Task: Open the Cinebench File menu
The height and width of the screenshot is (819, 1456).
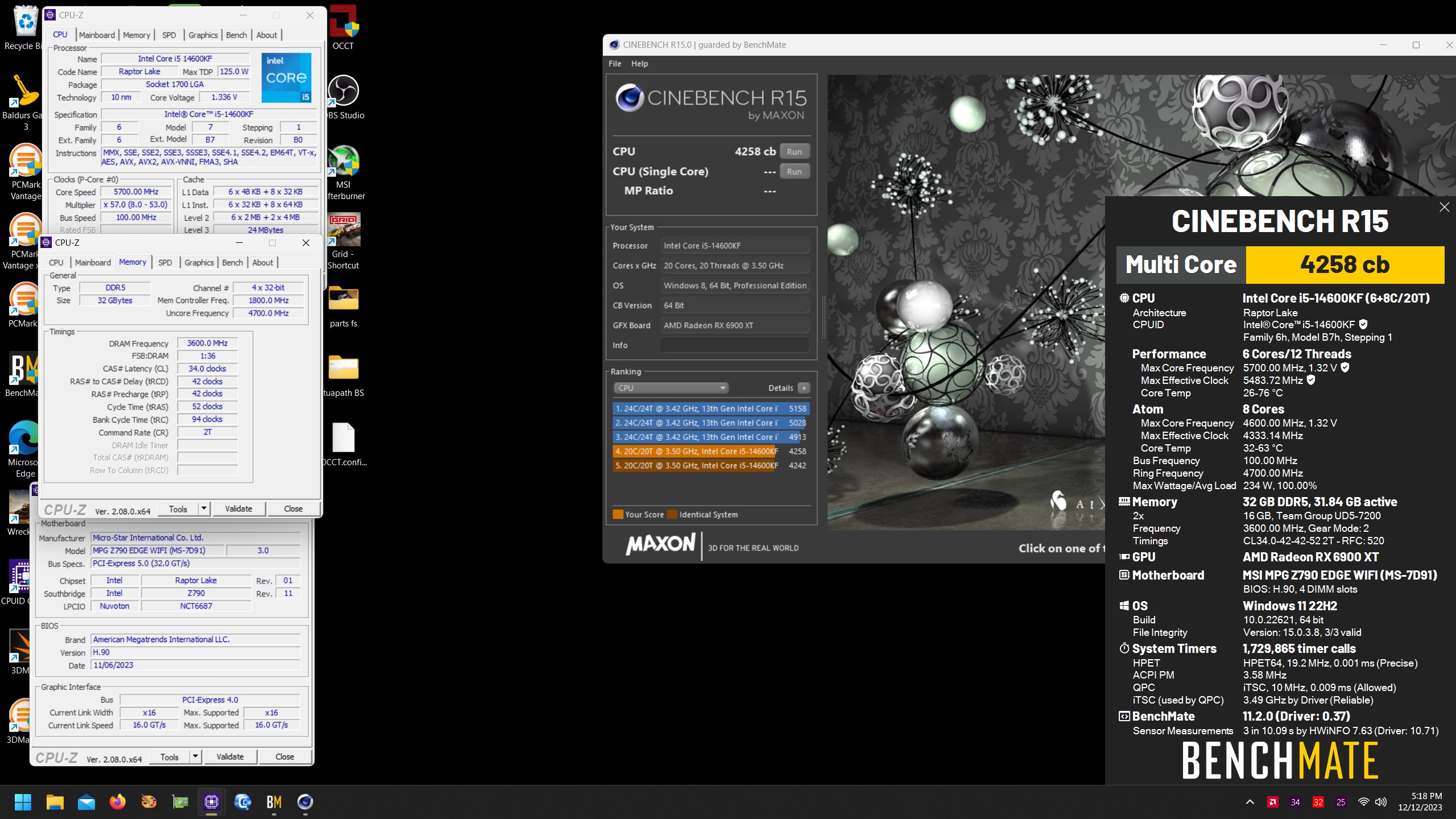Action: pos(615,64)
